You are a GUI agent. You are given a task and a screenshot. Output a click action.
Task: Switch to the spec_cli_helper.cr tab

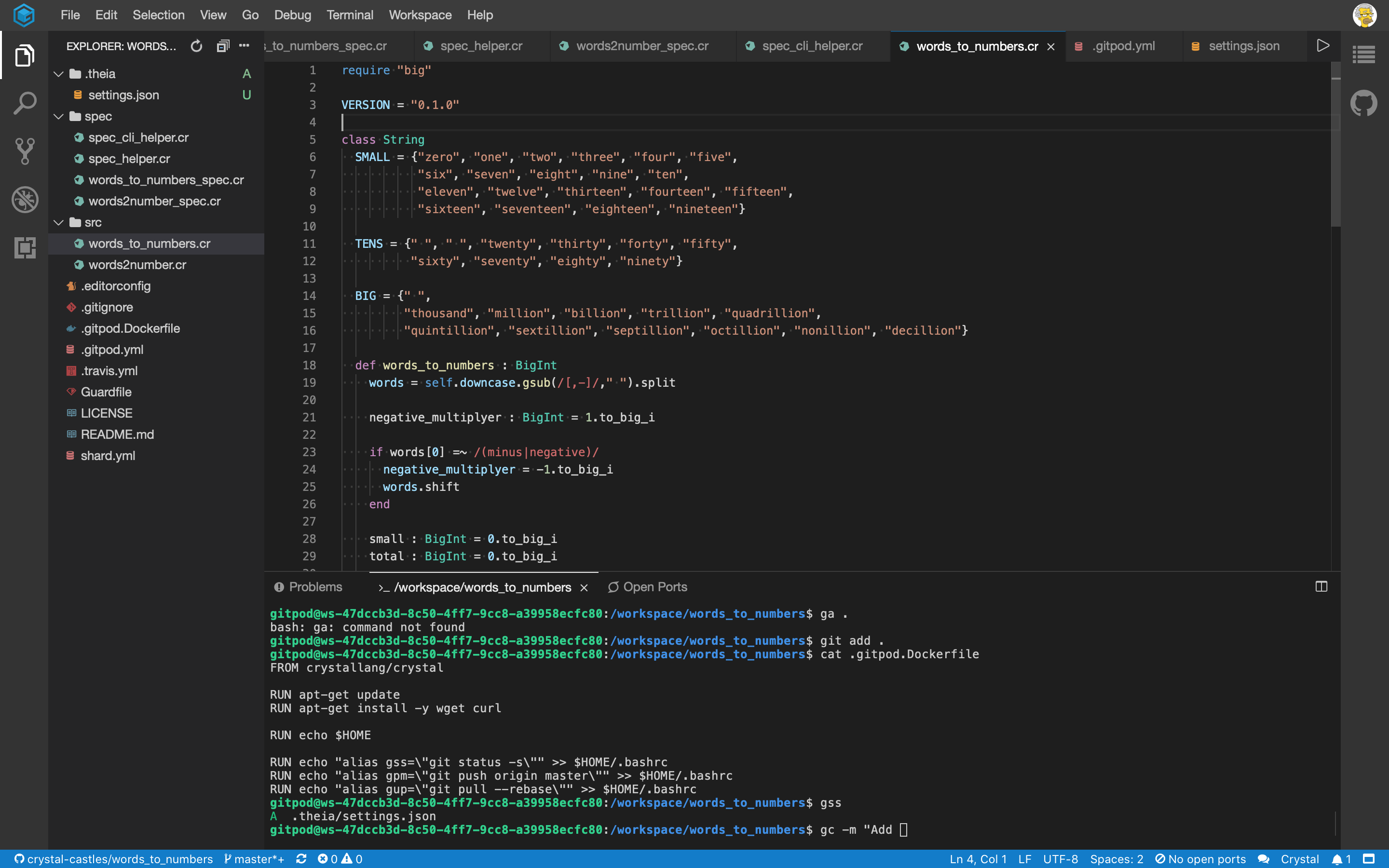(812, 46)
